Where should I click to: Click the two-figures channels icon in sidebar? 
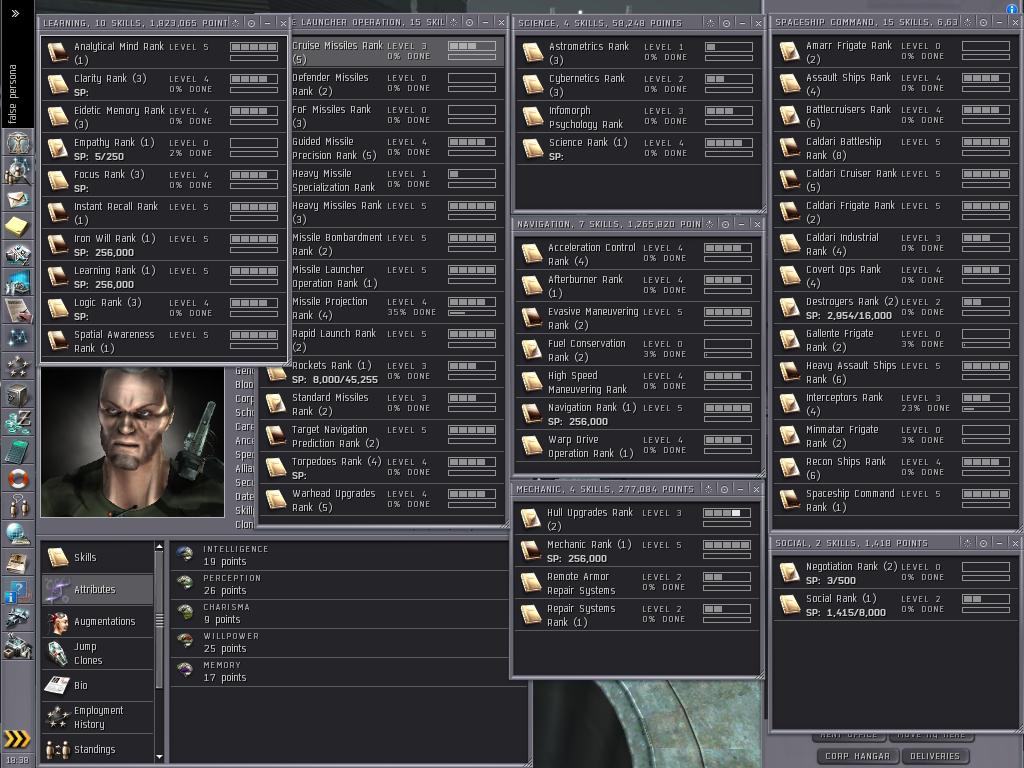click(x=18, y=507)
